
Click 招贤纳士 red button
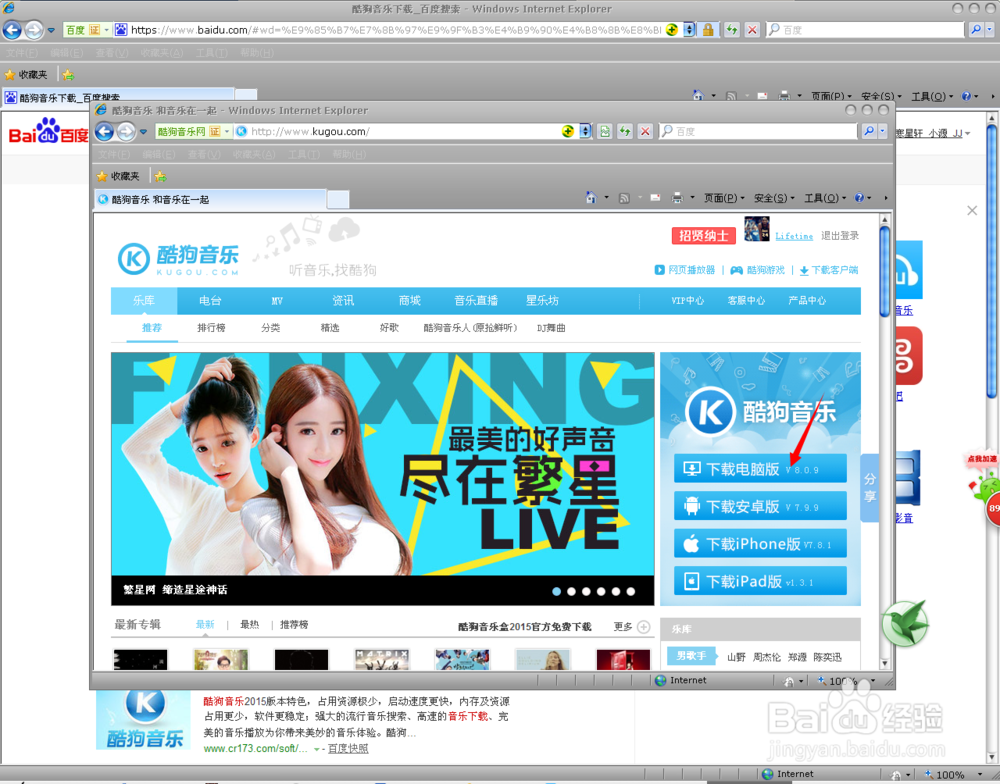click(x=703, y=235)
